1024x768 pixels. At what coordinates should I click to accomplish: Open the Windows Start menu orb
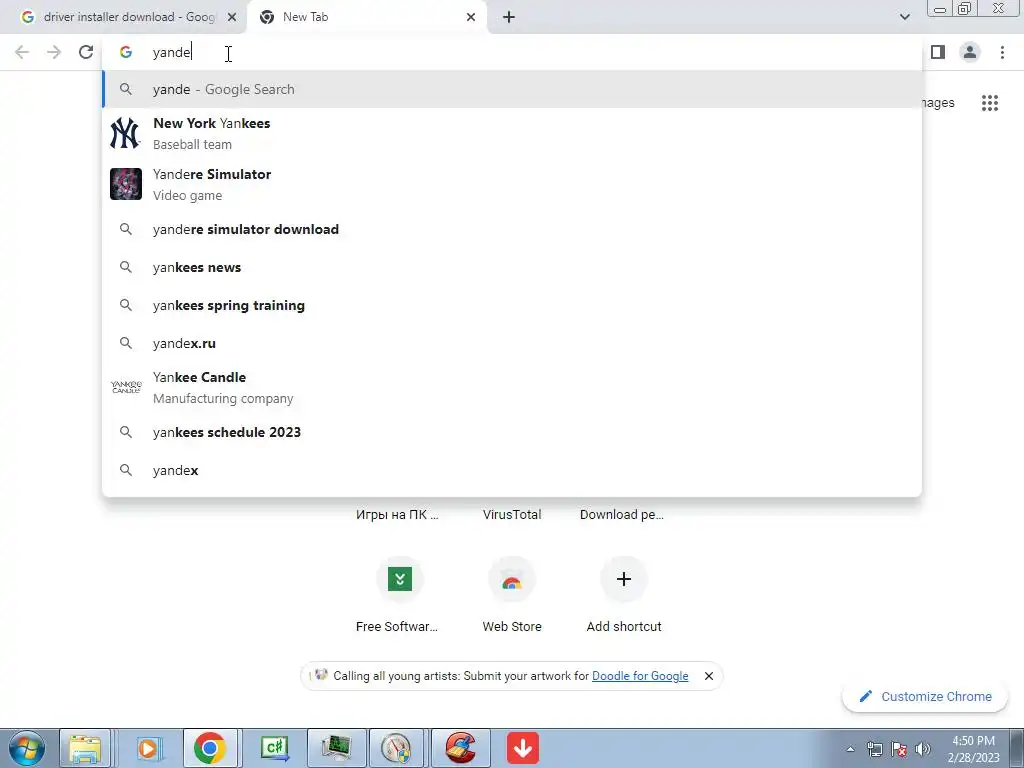[x=27, y=748]
